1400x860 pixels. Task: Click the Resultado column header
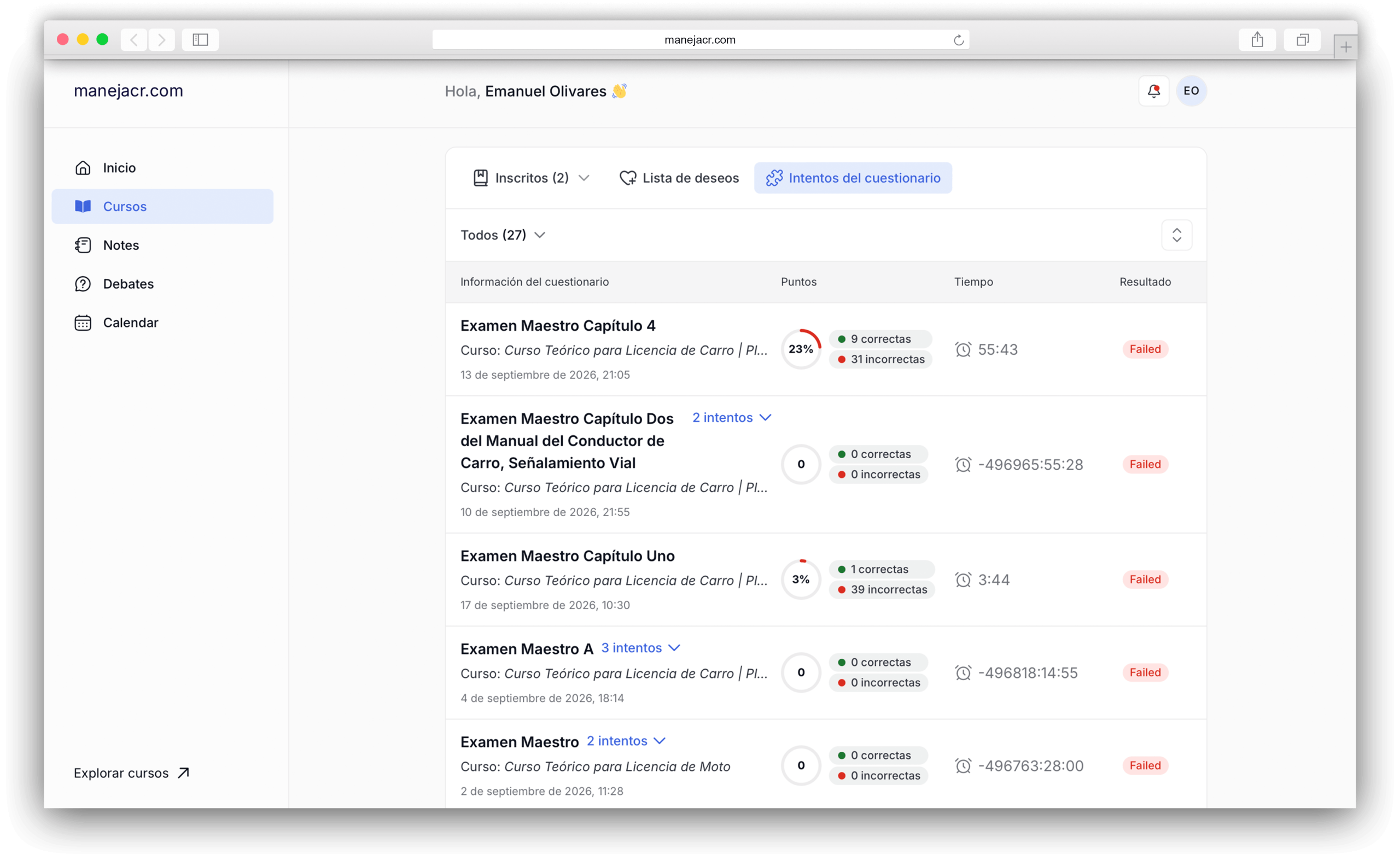pos(1145,282)
